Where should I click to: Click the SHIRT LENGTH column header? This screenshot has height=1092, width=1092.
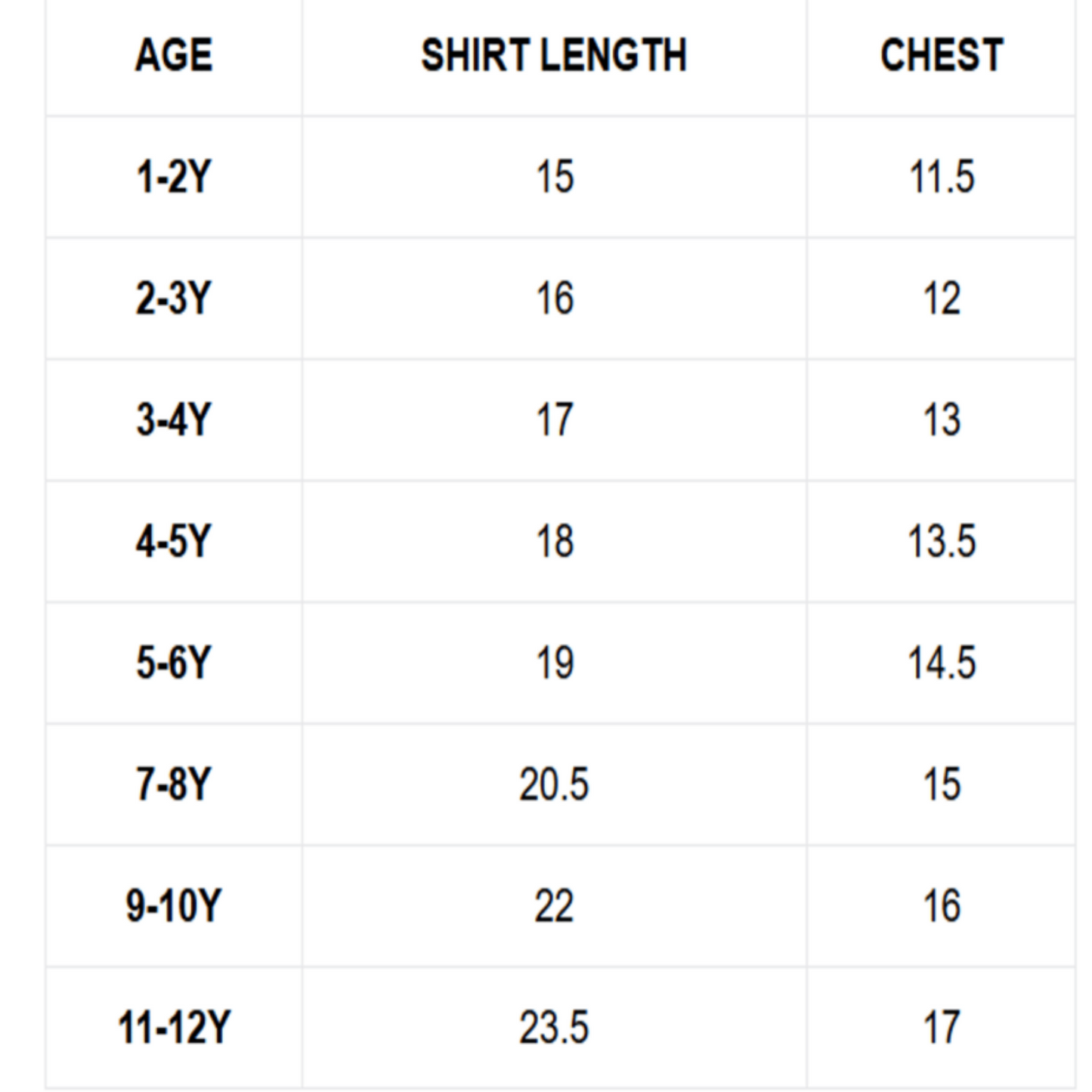(x=554, y=55)
